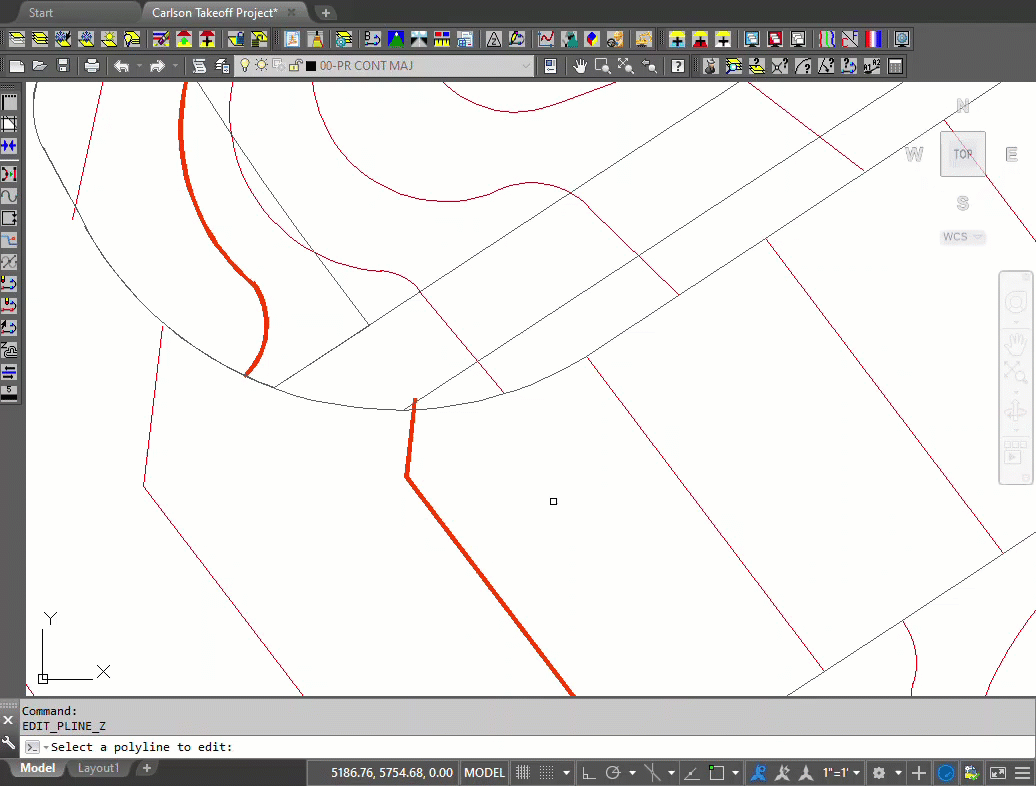Click the MODEL space button
Screen dimensions: 1036x786
point(484,772)
